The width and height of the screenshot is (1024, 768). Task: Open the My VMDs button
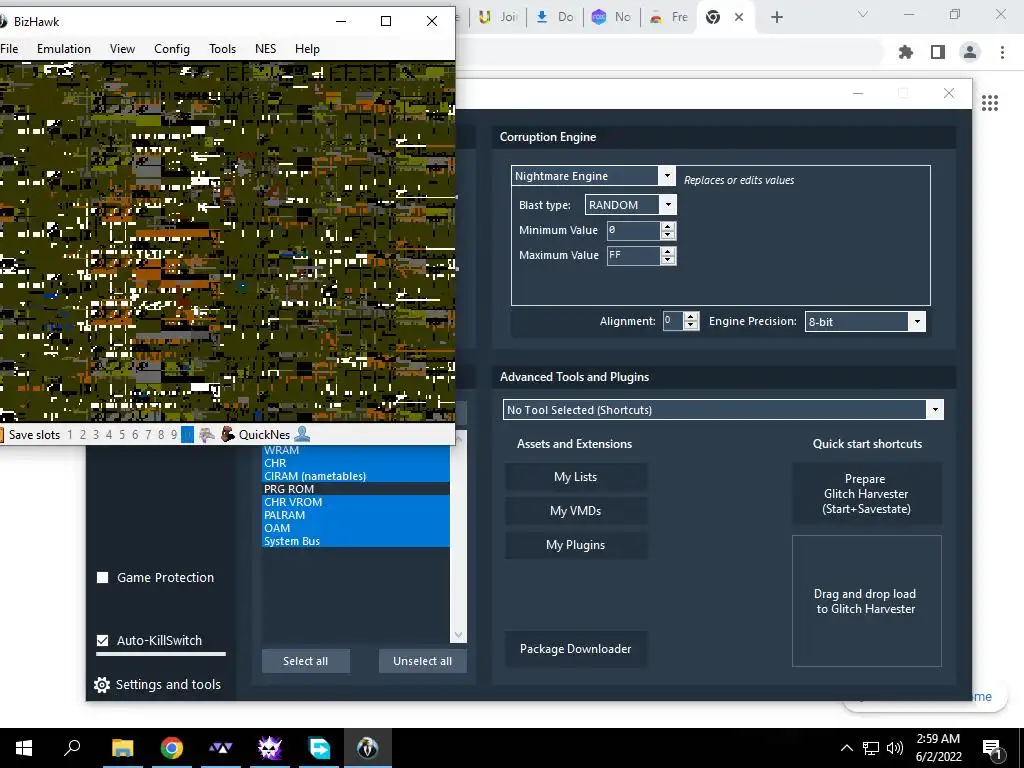575,511
